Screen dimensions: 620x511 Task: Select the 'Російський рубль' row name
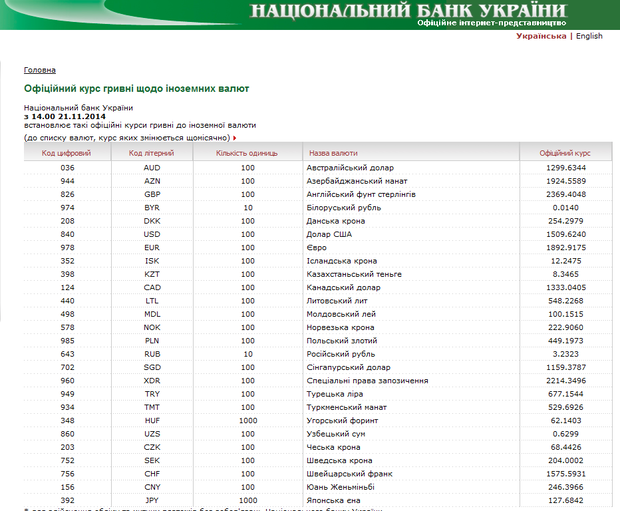tap(339, 353)
